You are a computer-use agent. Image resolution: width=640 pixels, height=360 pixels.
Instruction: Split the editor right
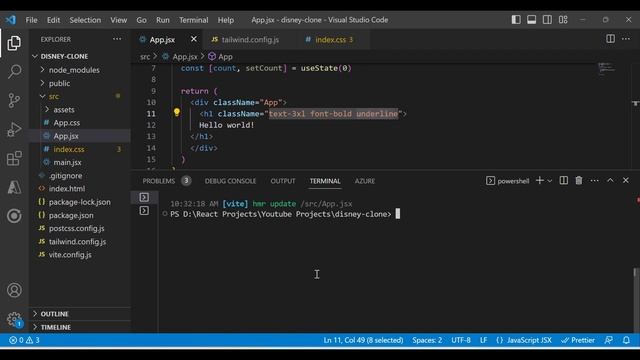pos(610,39)
